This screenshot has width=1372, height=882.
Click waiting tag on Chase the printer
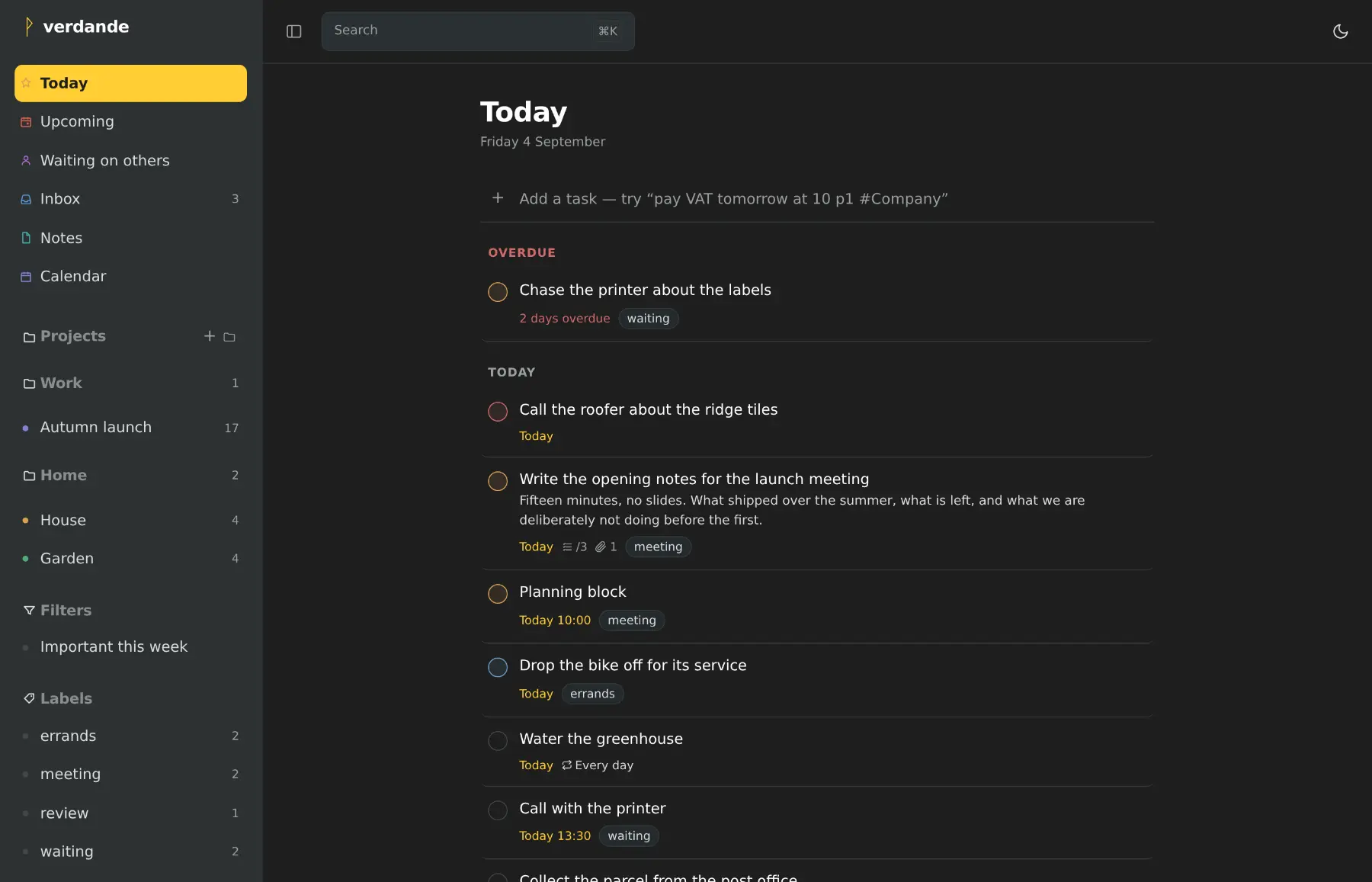click(x=648, y=319)
